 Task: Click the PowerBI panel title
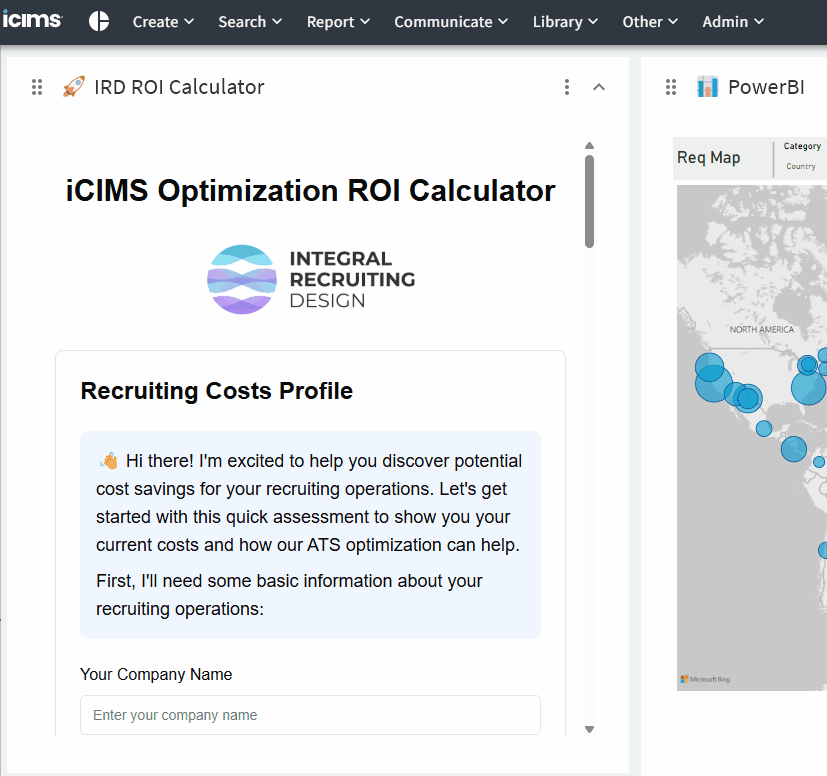766,87
